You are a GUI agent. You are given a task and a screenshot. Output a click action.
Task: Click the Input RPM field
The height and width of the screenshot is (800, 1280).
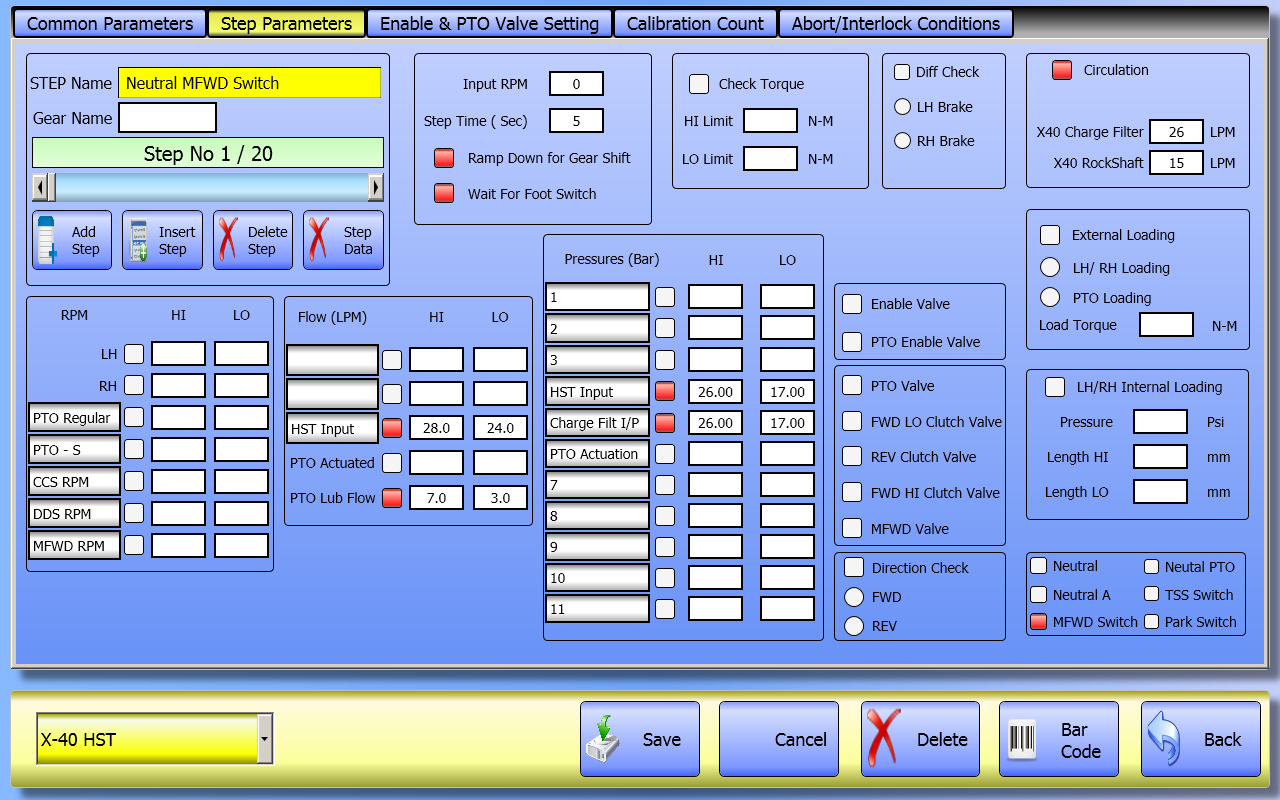tap(576, 84)
